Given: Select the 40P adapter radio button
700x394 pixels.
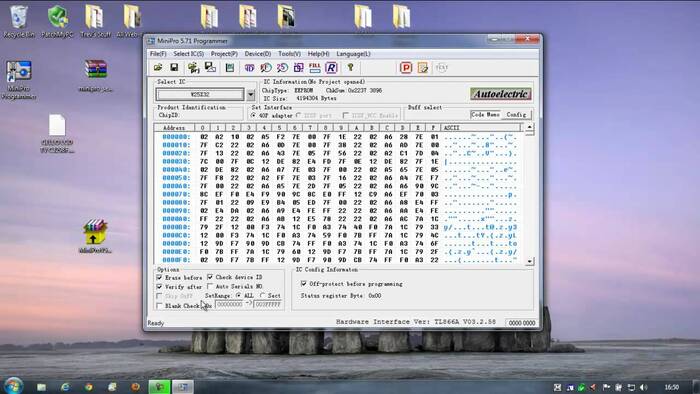Looking at the screenshot, I should pos(253,116).
